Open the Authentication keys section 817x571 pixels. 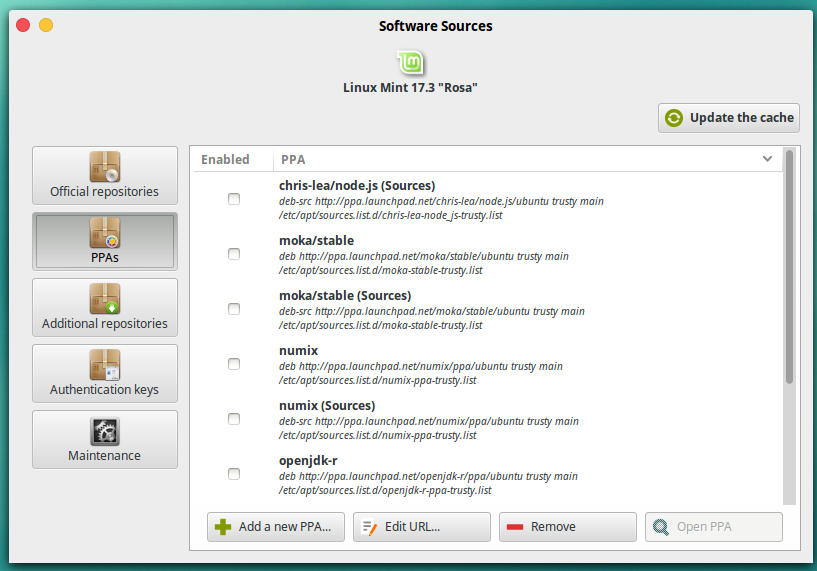pos(105,374)
